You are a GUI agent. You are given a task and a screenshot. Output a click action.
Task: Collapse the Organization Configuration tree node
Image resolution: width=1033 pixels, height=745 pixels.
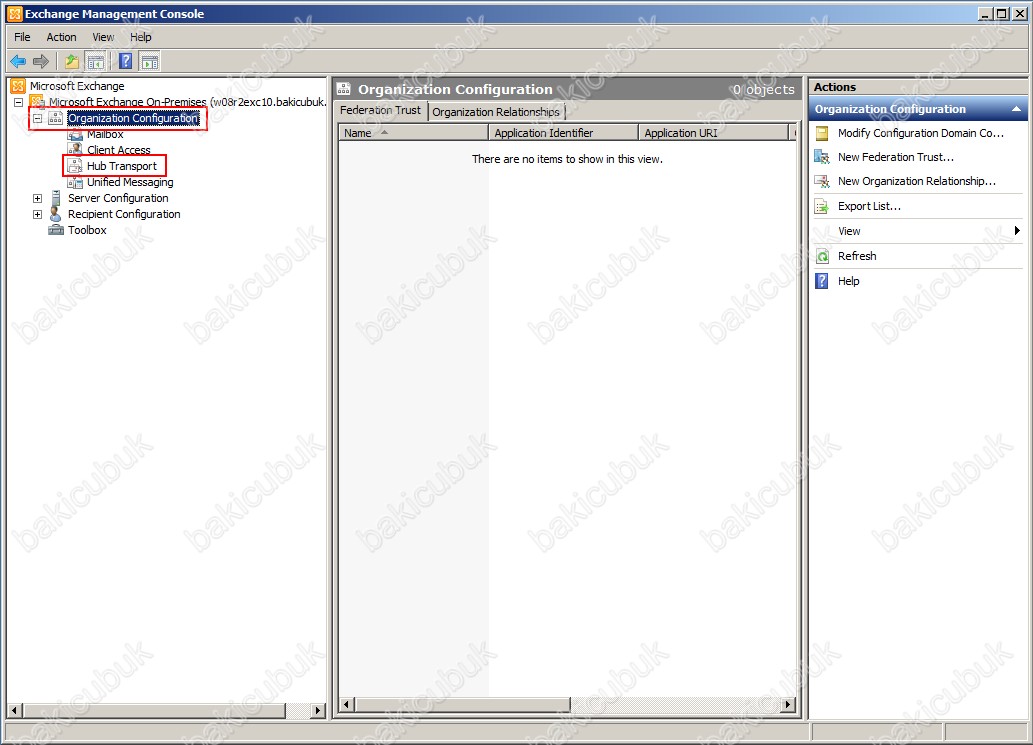pyautogui.click(x=38, y=119)
